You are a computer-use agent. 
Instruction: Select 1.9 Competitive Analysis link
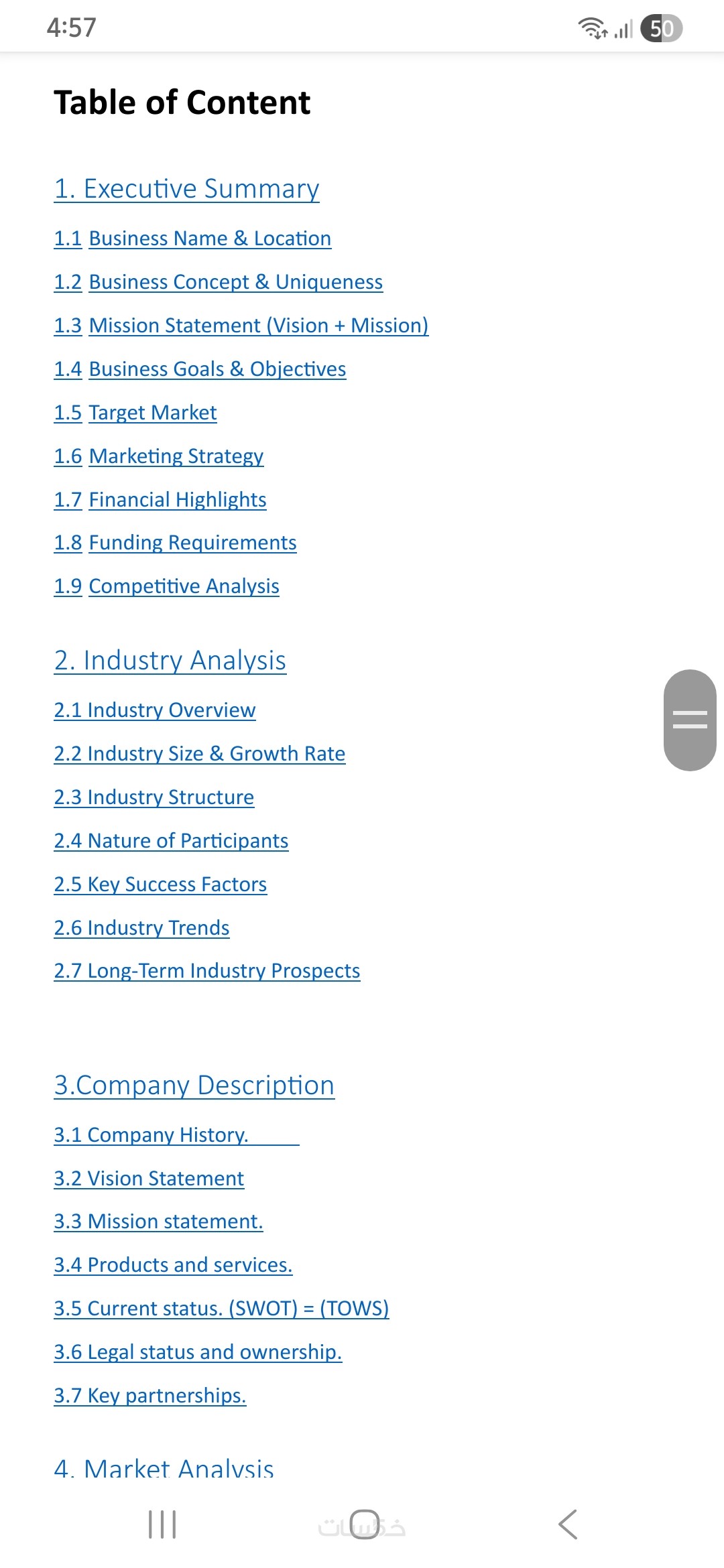tap(166, 586)
